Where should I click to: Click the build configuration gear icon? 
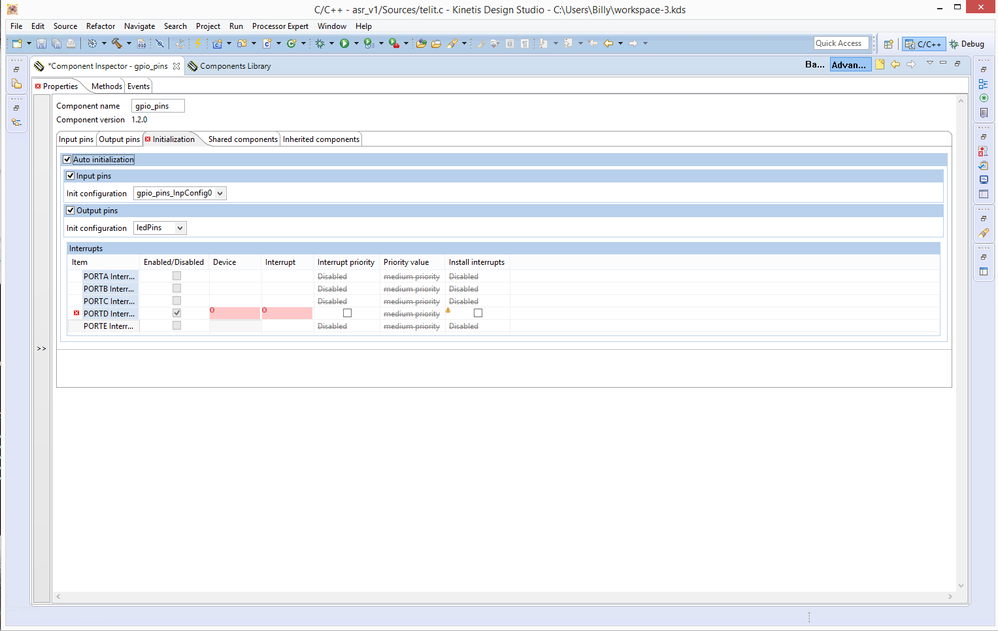[92, 43]
